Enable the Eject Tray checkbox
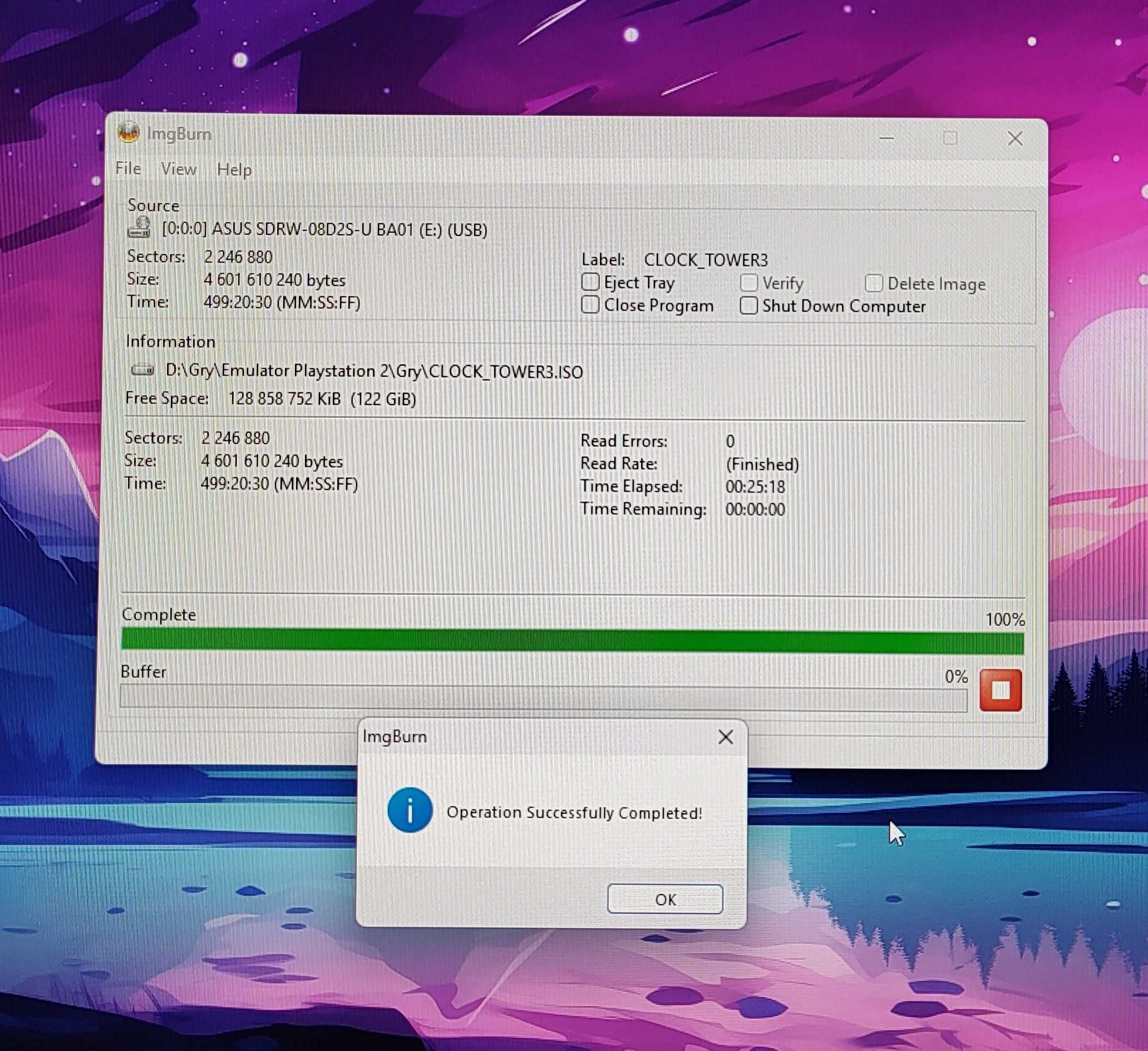The height and width of the screenshot is (1051, 1148). pyautogui.click(x=590, y=282)
